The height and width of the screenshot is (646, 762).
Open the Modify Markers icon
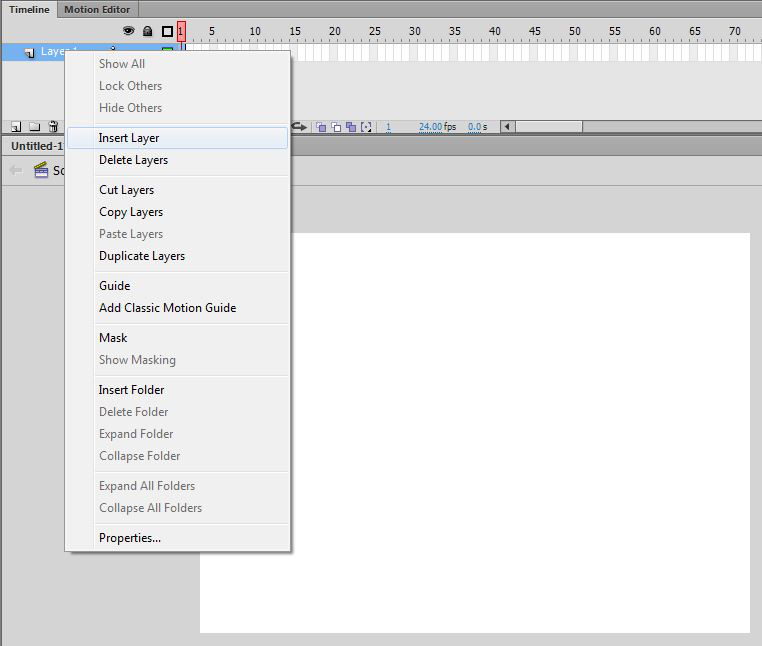tap(366, 127)
